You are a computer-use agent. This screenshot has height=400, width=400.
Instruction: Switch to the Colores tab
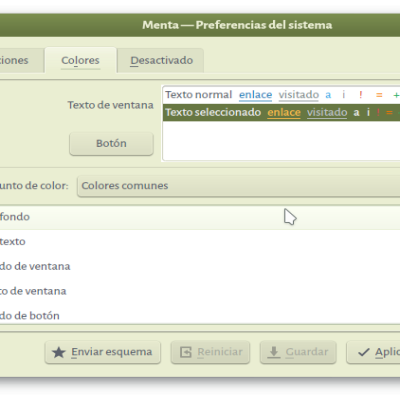click(x=80, y=60)
